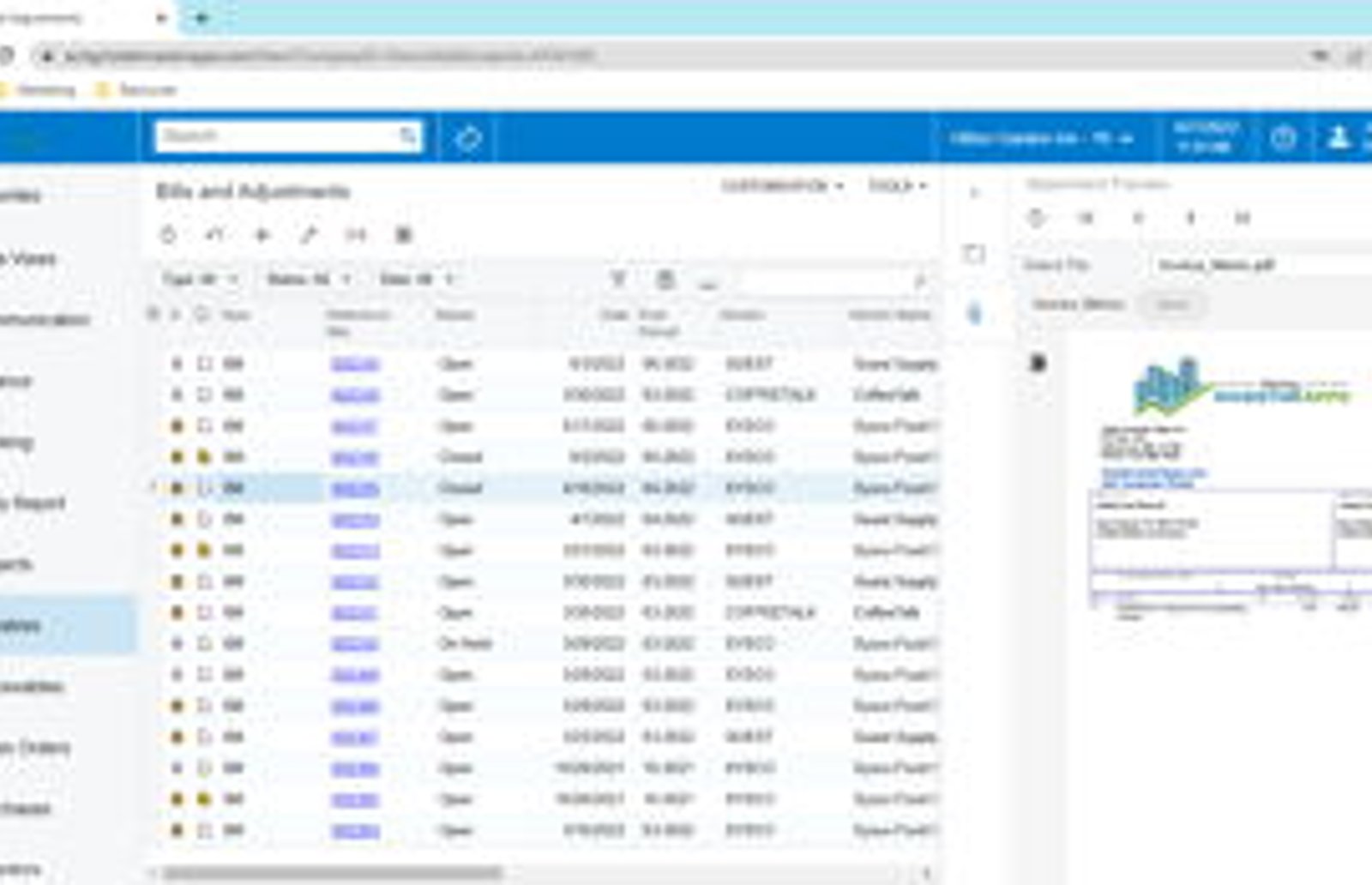The image size is (1372, 885).
Task: Click the undo arrow in the list toolbar
Action: (215, 235)
